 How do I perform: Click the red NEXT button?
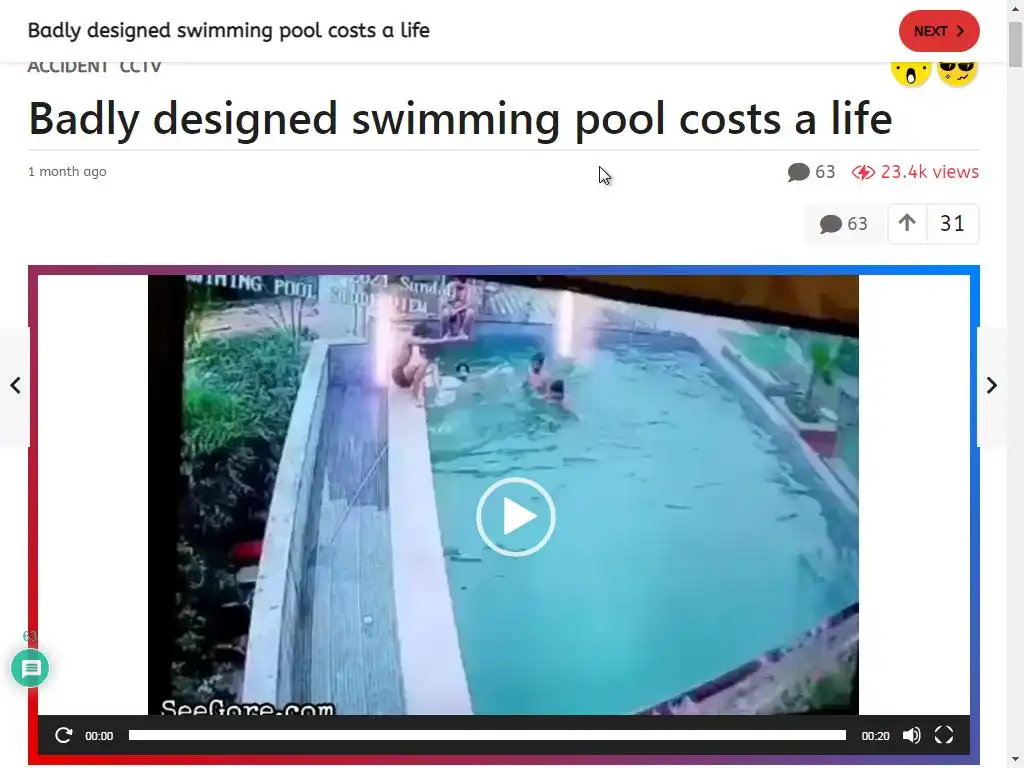pos(938,31)
